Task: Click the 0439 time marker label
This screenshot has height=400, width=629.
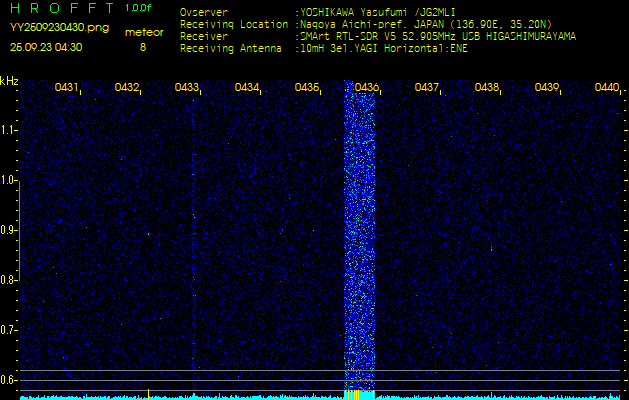Action: point(547,87)
